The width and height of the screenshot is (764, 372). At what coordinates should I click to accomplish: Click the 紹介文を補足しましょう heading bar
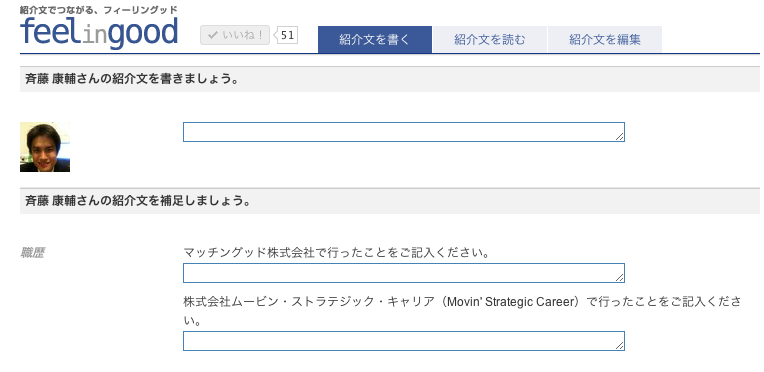[390, 201]
